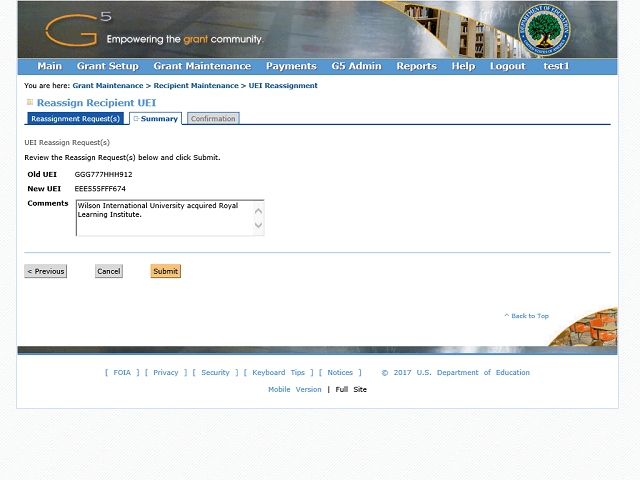The height and width of the screenshot is (480, 640).
Task: Click the New UEI label
Action: pos(44,189)
